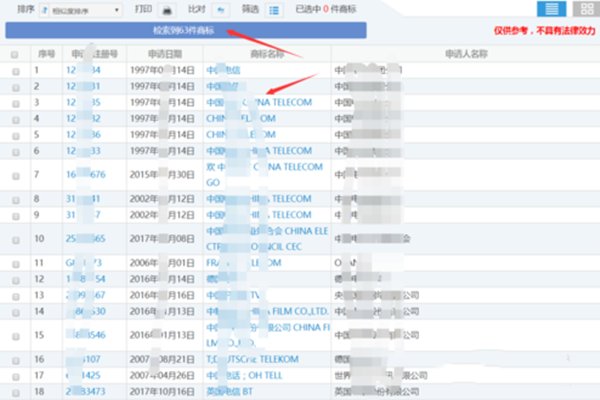Click row 17 date ending 04月26日
Image resolution: width=600 pixels, height=400 pixels.
pyautogui.click(x=162, y=376)
